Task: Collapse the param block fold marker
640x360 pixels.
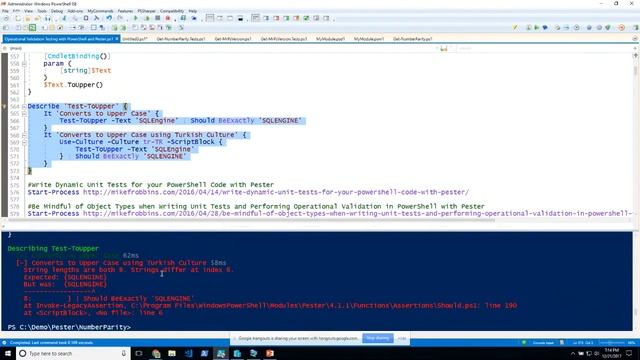Action: tap(24, 64)
